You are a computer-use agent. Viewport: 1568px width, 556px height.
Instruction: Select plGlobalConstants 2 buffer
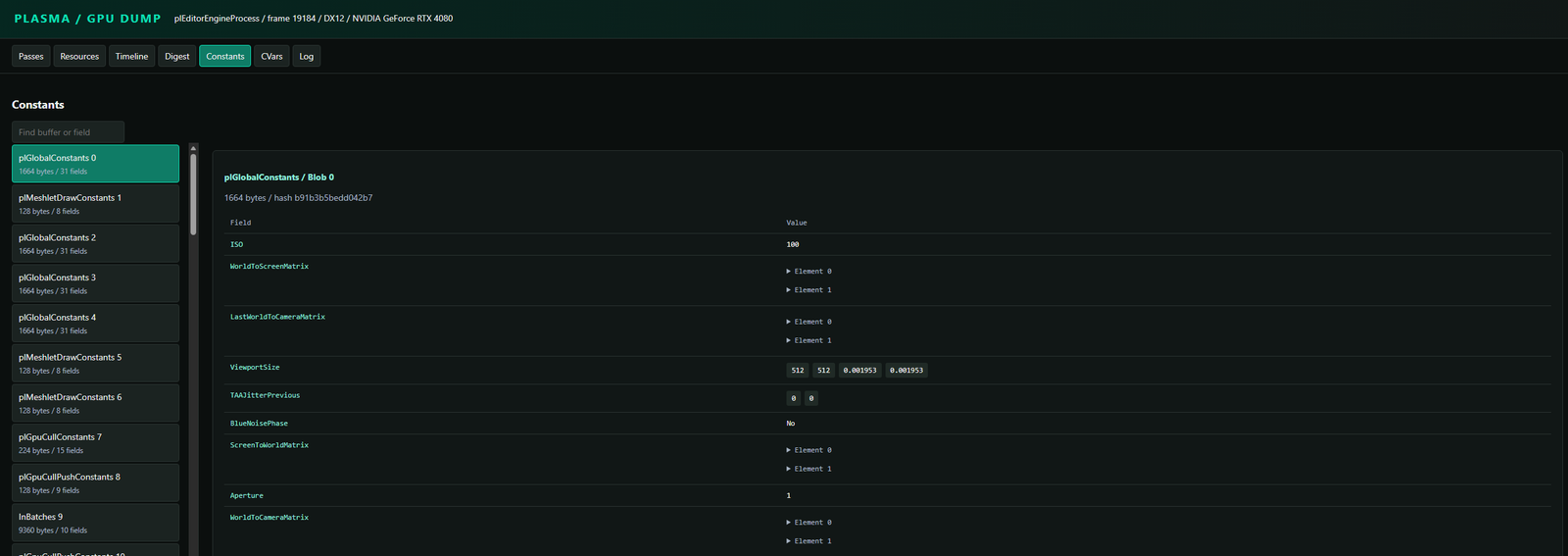pos(95,244)
